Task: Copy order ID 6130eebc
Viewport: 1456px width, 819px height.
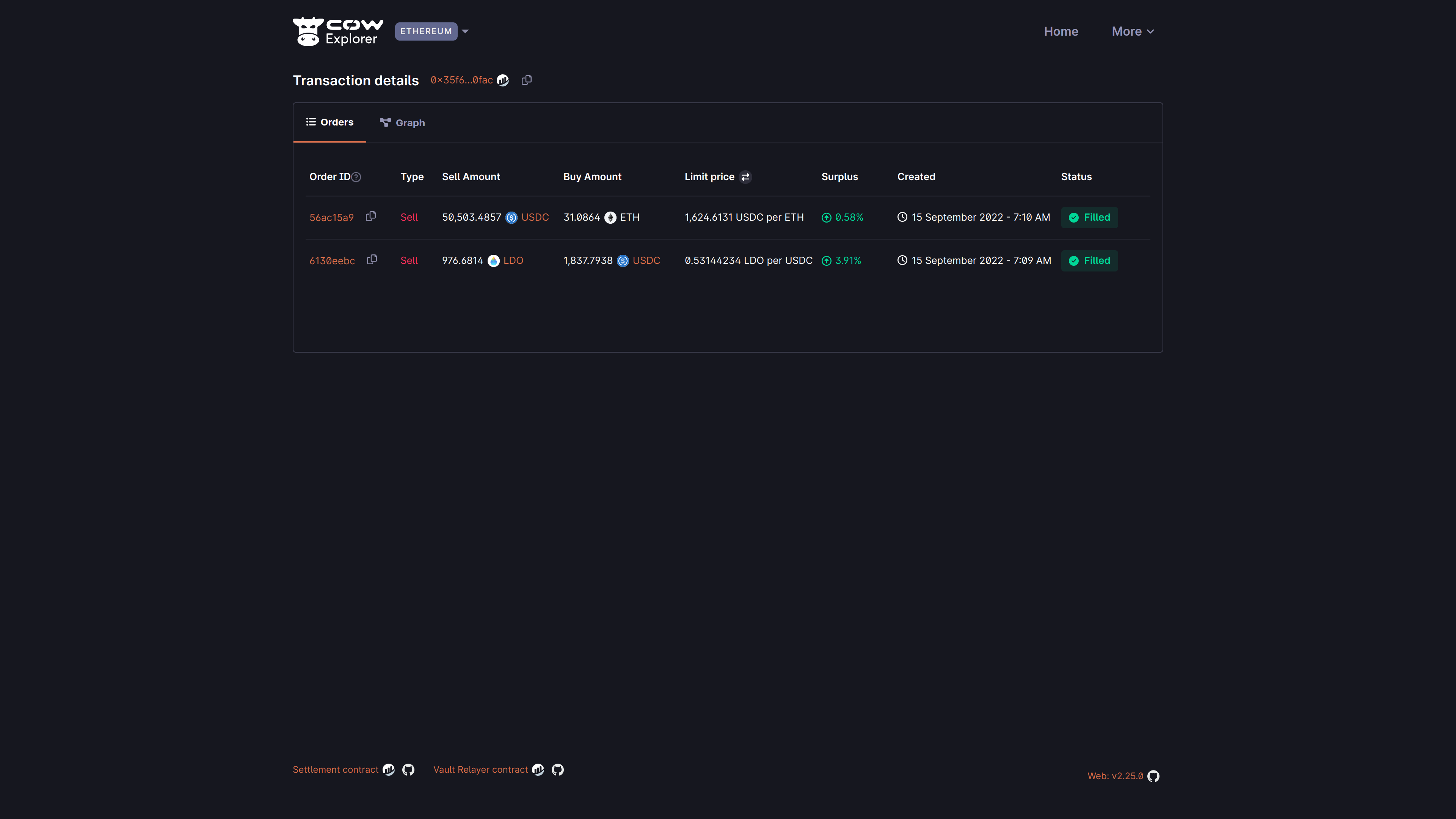Action: [371, 259]
